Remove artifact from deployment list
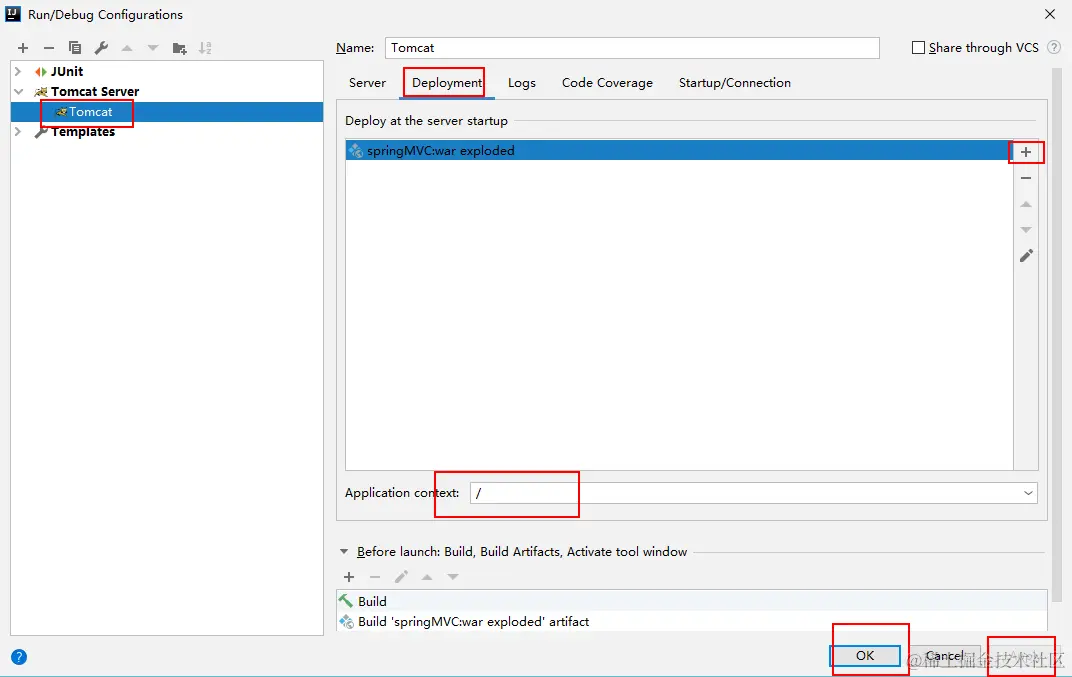This screenshot has width=1072, height=677. (1026, 178)
